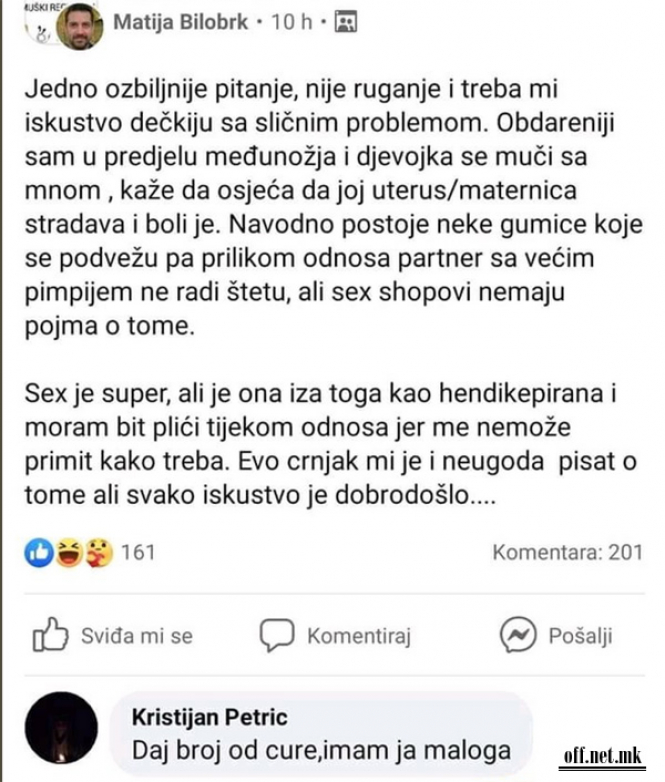
Task: Open Matija Bilobrk's profile photo
Action: click(78, 27)
